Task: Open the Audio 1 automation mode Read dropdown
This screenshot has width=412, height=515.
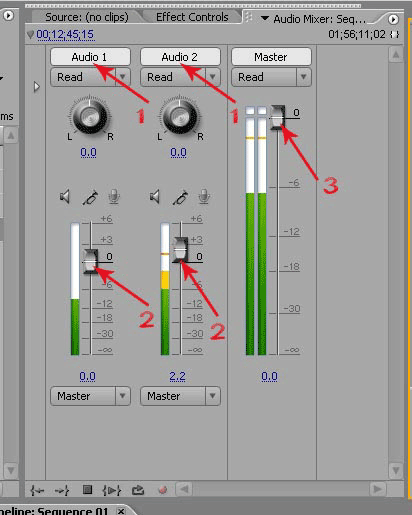Action: tap(90, 77)
